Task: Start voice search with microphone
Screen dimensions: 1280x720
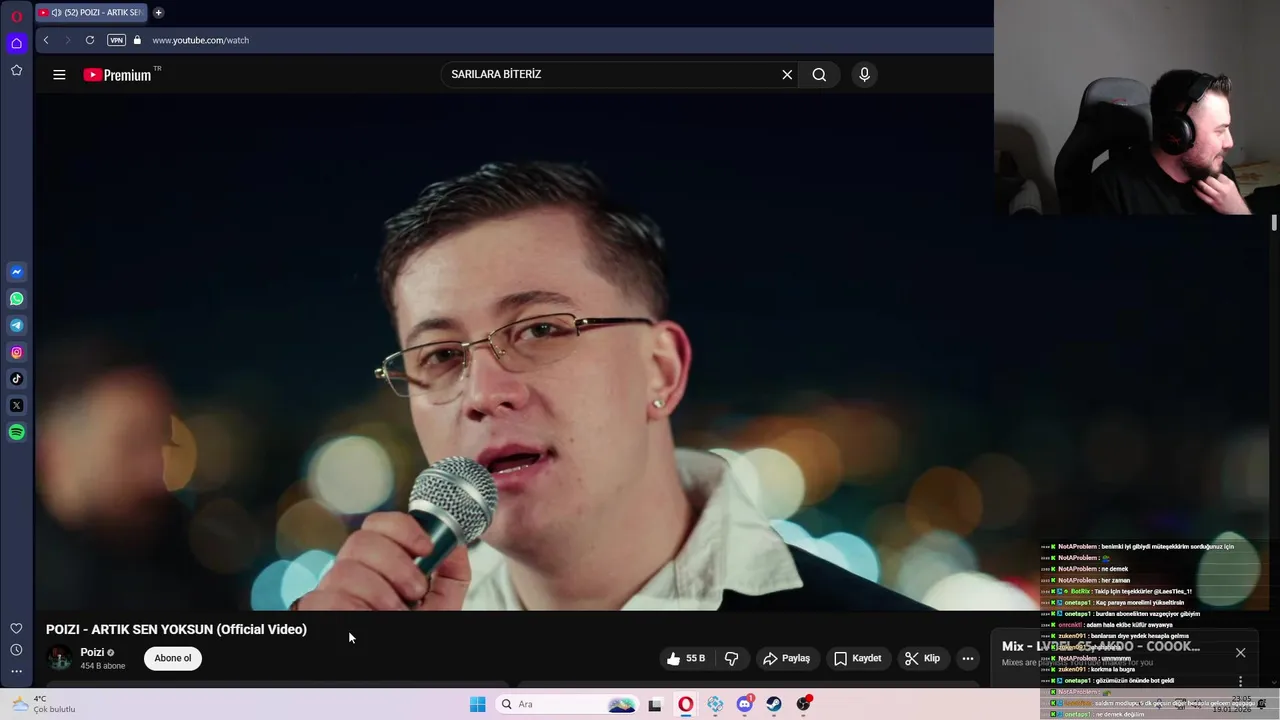Action: pyautogui.click(x=865, y=75)
